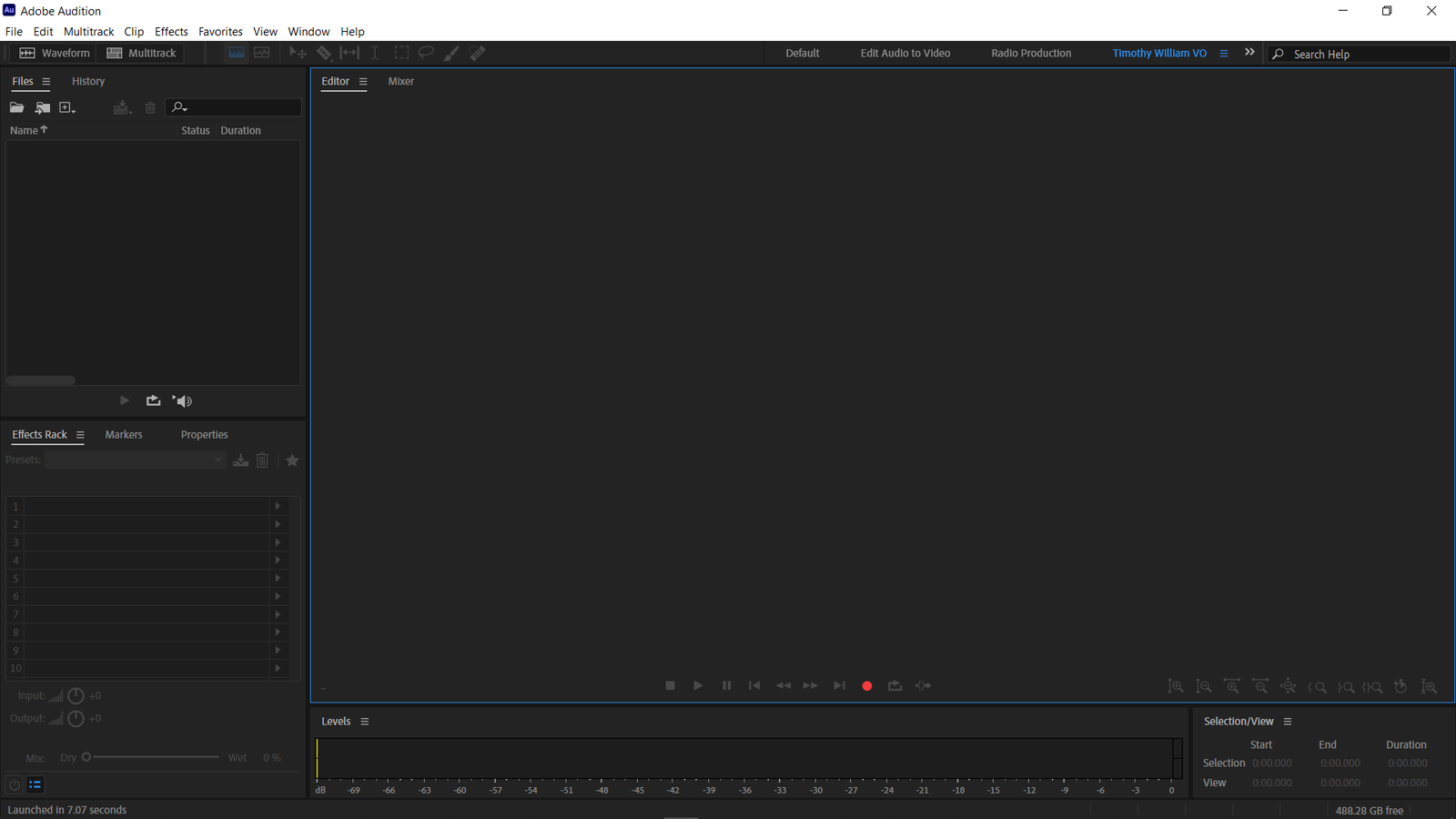Image resolution: width=1456 pixels, height=819 pixels.
Task: Toggle the Effects Rack power button
Action: [14, 784]
